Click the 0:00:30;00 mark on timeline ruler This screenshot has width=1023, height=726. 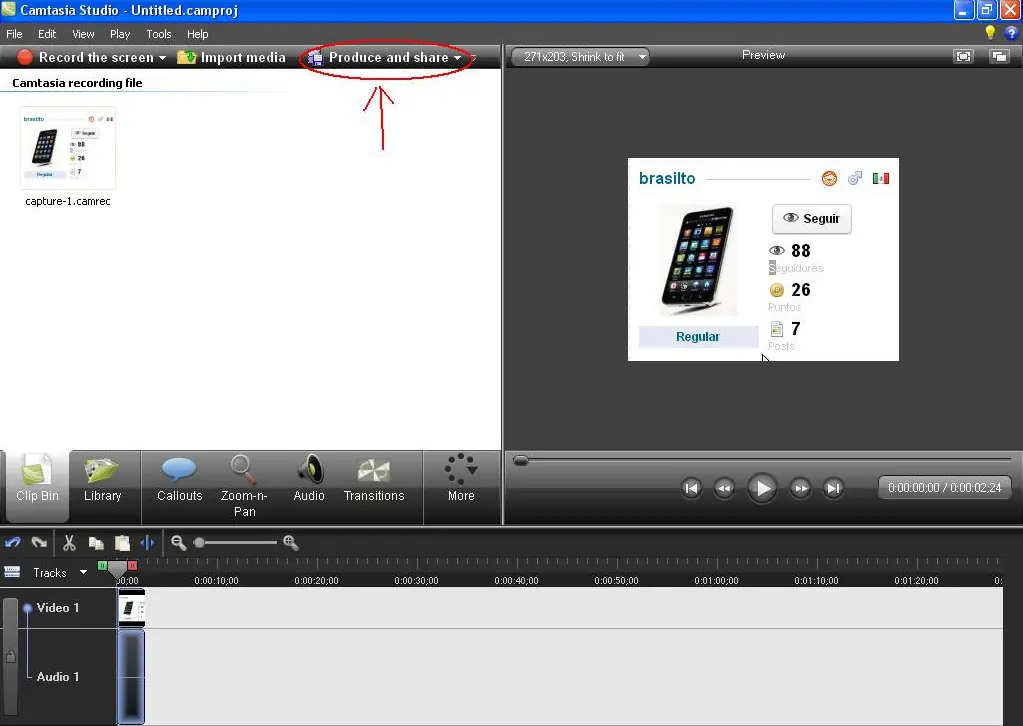click(416, 581)
